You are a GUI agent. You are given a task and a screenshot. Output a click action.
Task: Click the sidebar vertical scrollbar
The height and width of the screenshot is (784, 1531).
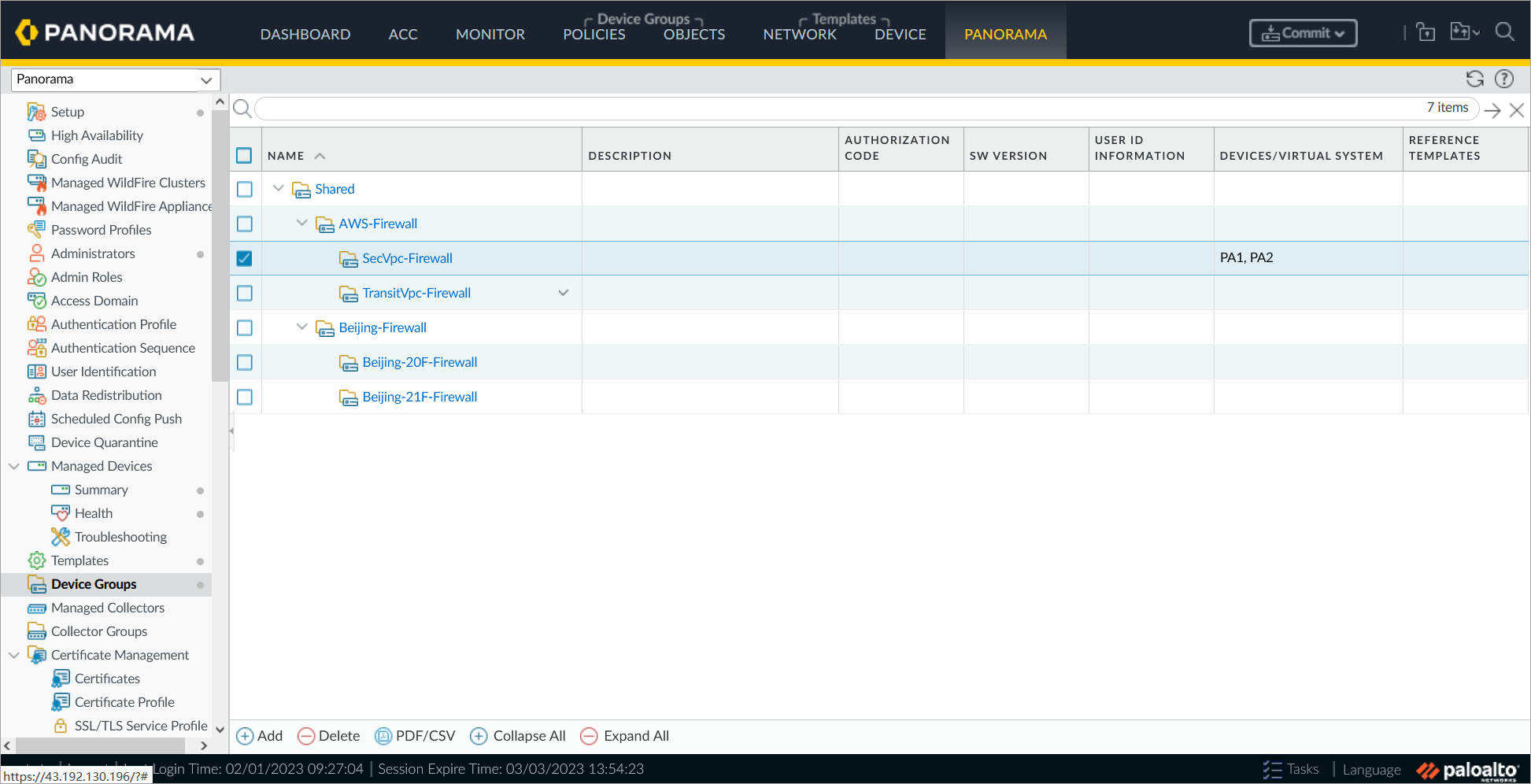tap(220, 244)
